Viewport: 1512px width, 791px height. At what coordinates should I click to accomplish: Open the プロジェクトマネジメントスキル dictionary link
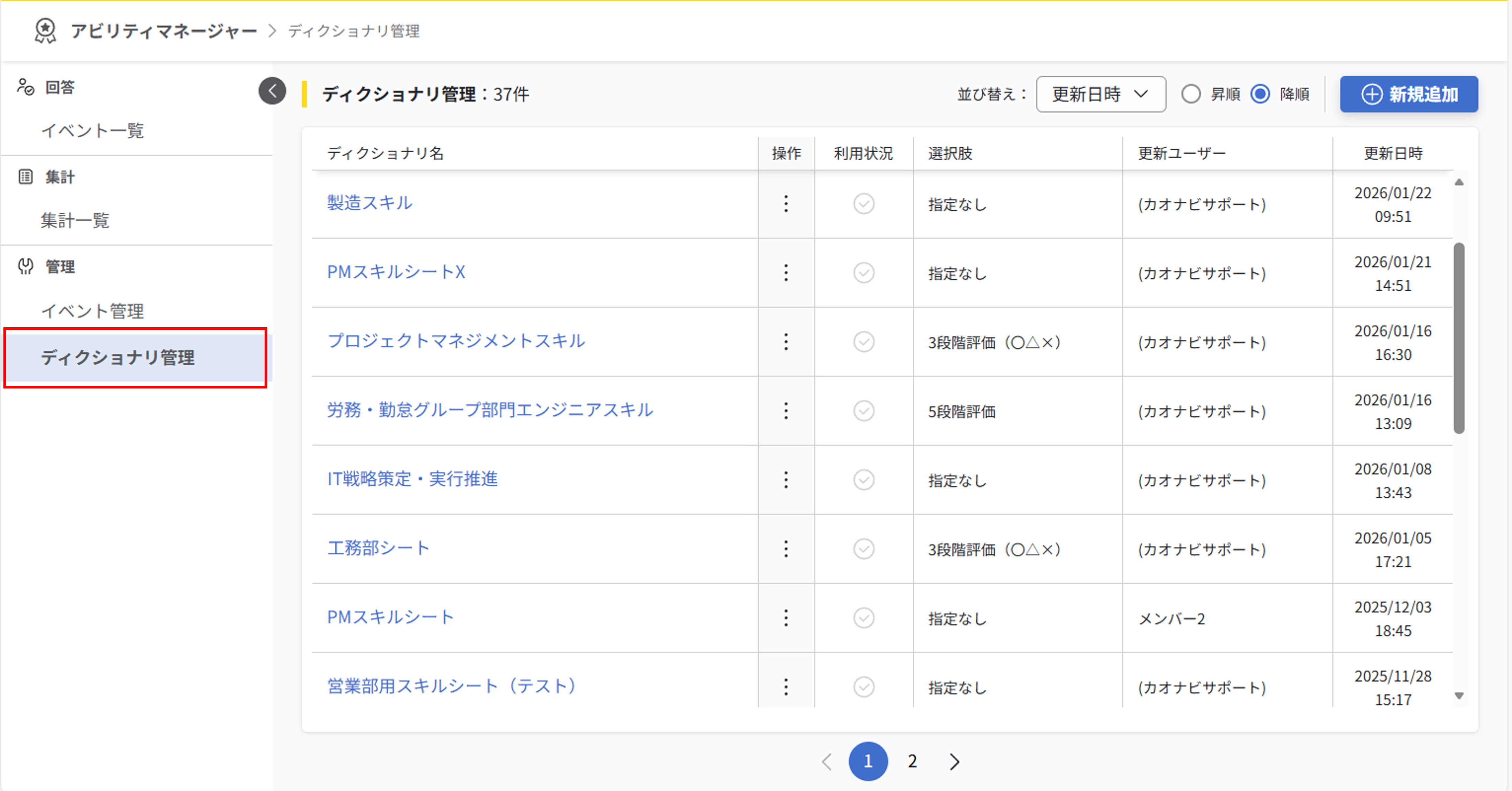[x=457, y=341]
